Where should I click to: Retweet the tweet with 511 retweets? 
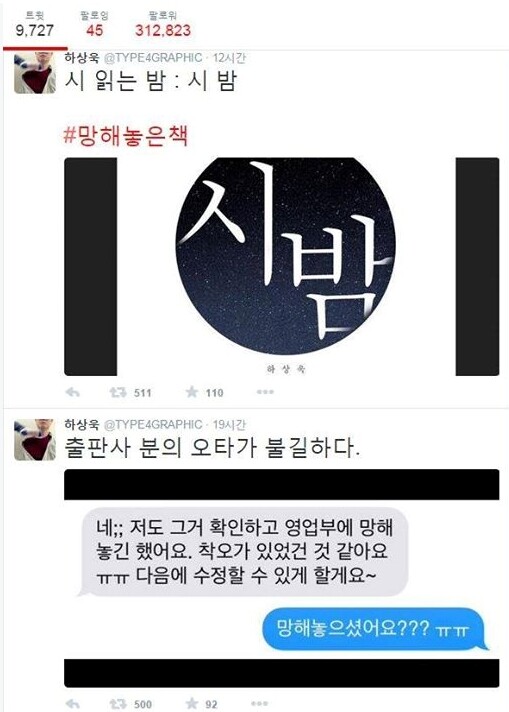click(118, 392)
